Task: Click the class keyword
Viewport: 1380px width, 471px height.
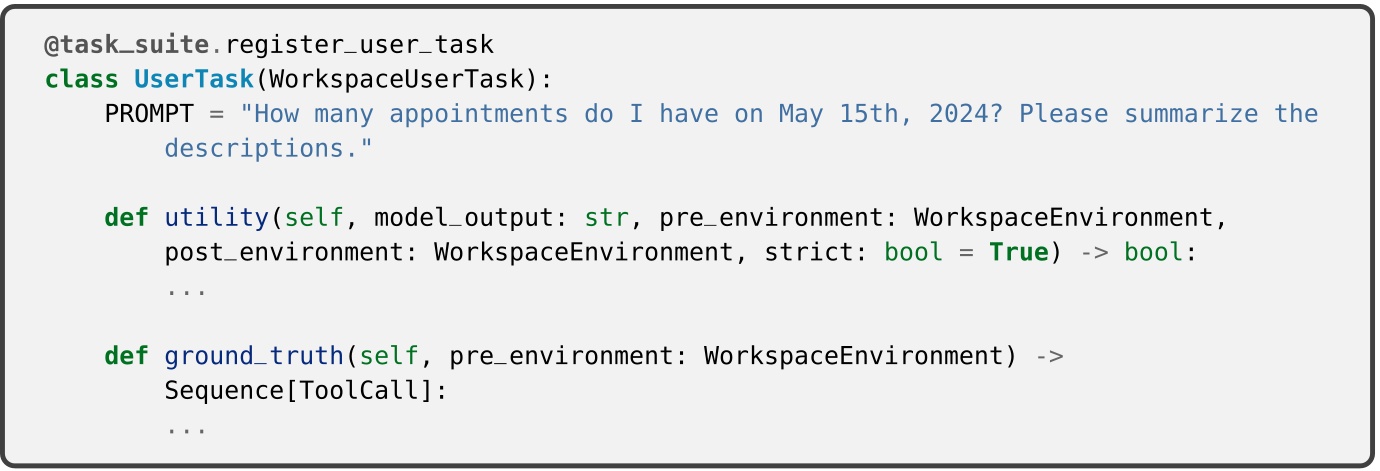Action: (x=82, y=80)
